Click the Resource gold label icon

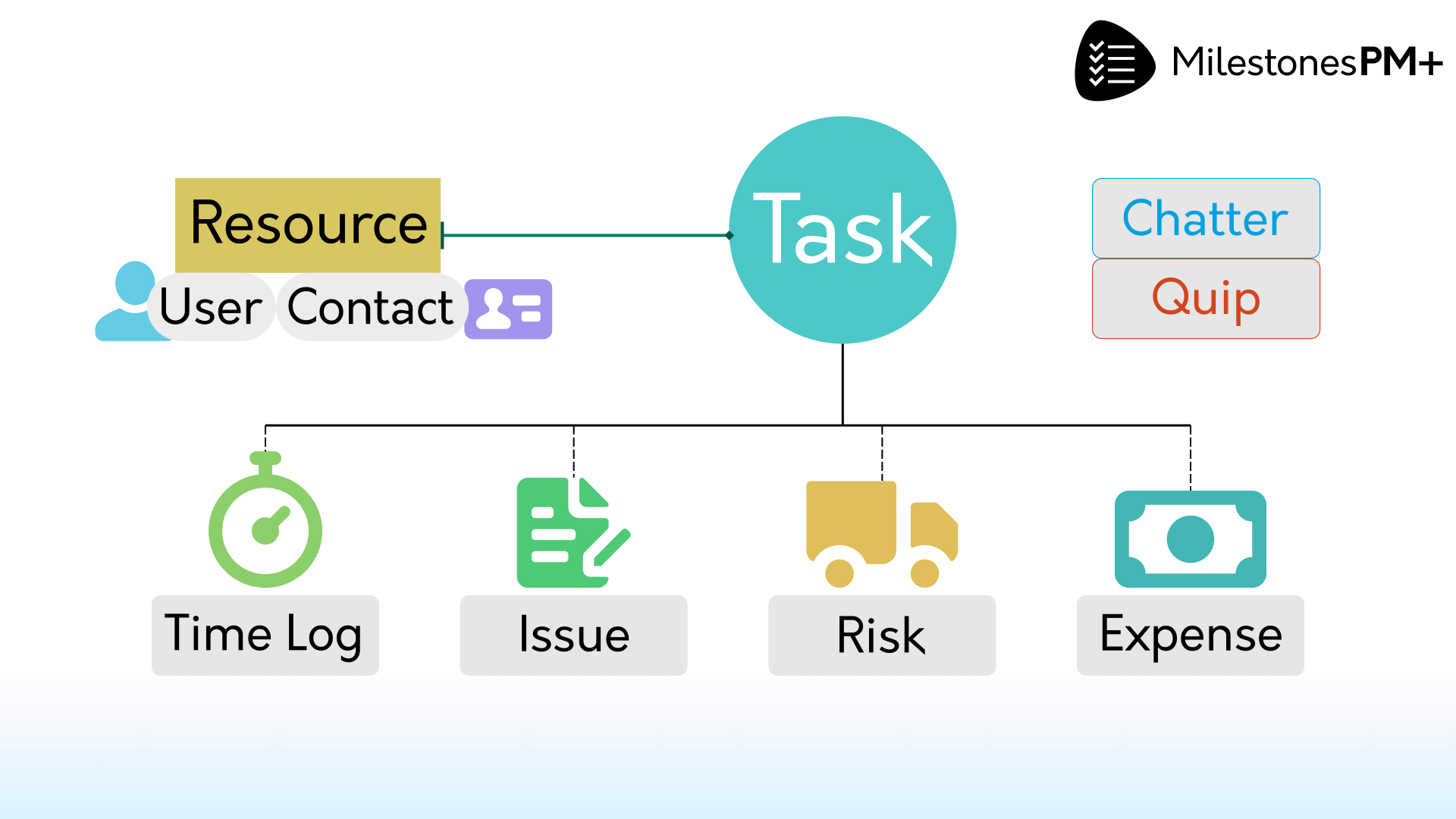point(307,219)
